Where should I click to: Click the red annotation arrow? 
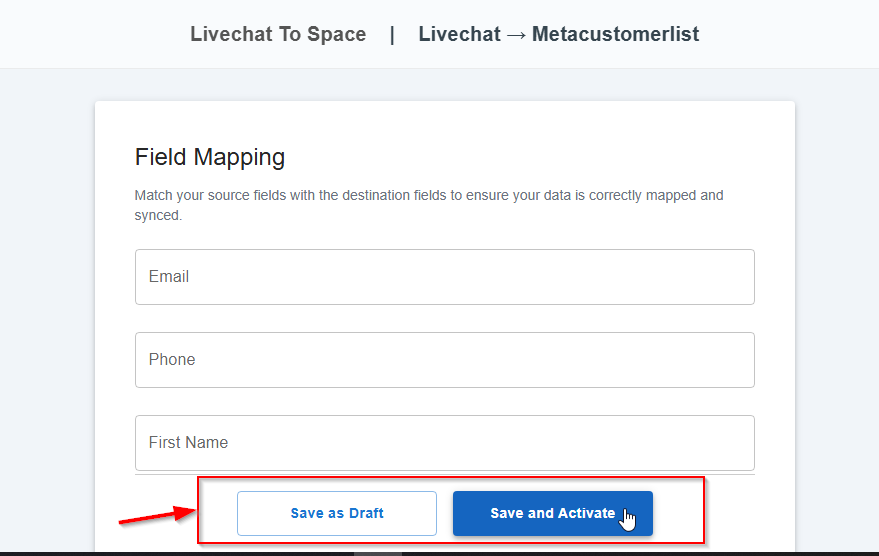click(157, 515)
